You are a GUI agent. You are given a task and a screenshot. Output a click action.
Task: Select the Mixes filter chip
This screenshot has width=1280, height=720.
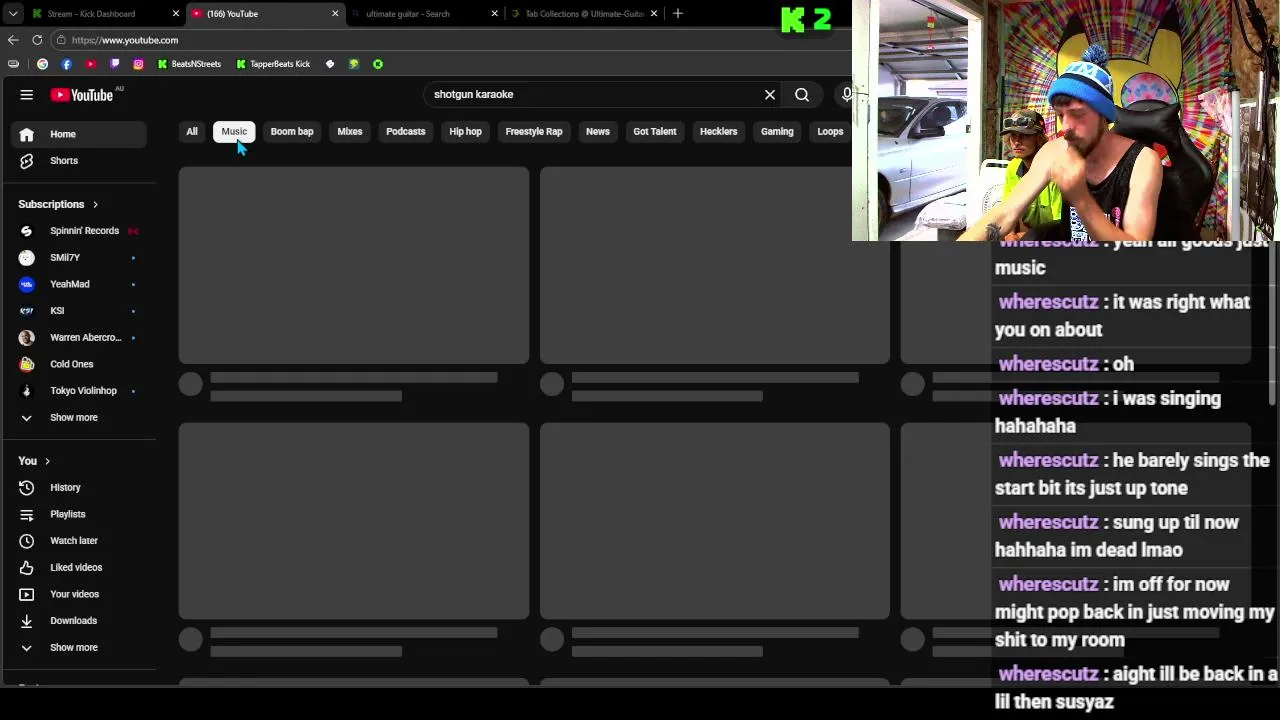point(350,132)
